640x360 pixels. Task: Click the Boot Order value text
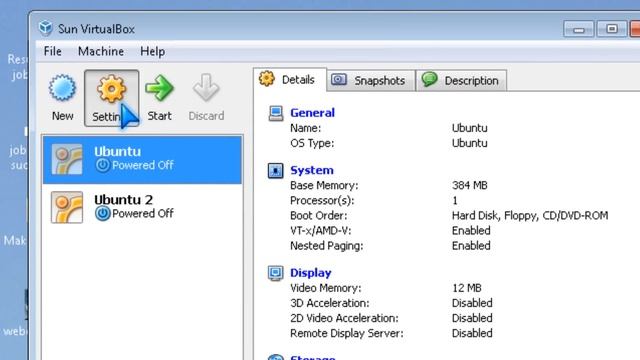point(530,216)
